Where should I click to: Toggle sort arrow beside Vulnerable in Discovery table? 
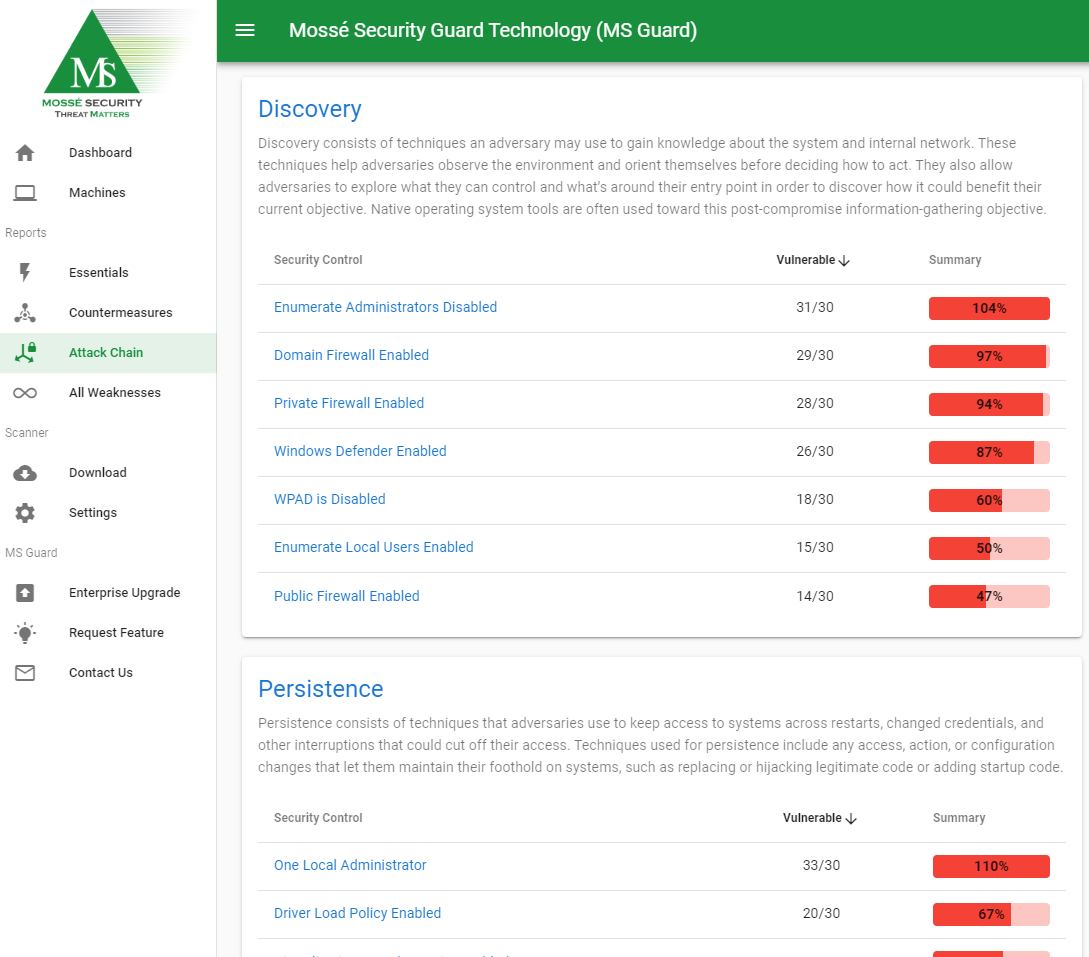844,260
